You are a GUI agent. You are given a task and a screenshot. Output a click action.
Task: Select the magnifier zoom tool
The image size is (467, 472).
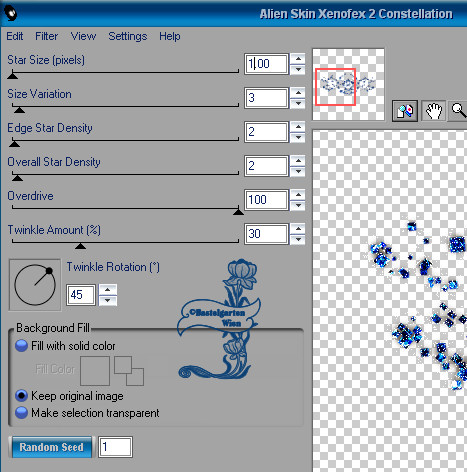[459, 111]
